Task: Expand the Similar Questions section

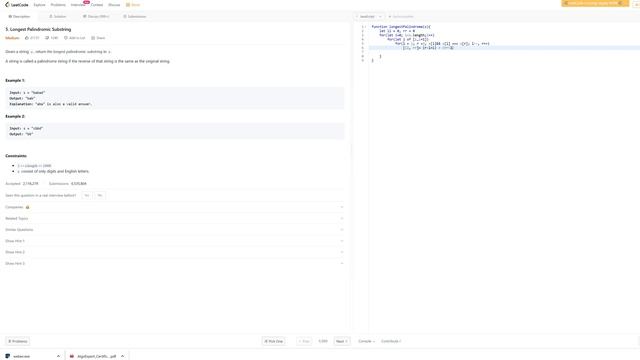Action: click(x=174, y=230)
